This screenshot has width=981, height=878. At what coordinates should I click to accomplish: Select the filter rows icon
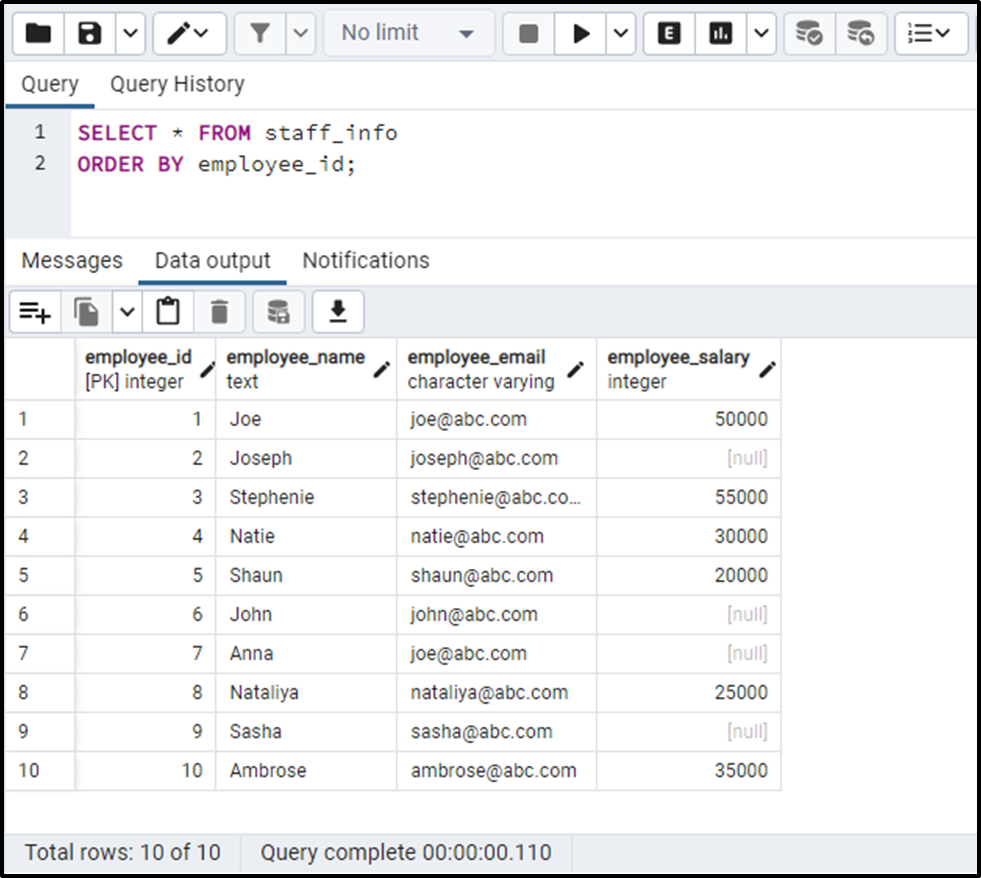(x=259, y=33)
